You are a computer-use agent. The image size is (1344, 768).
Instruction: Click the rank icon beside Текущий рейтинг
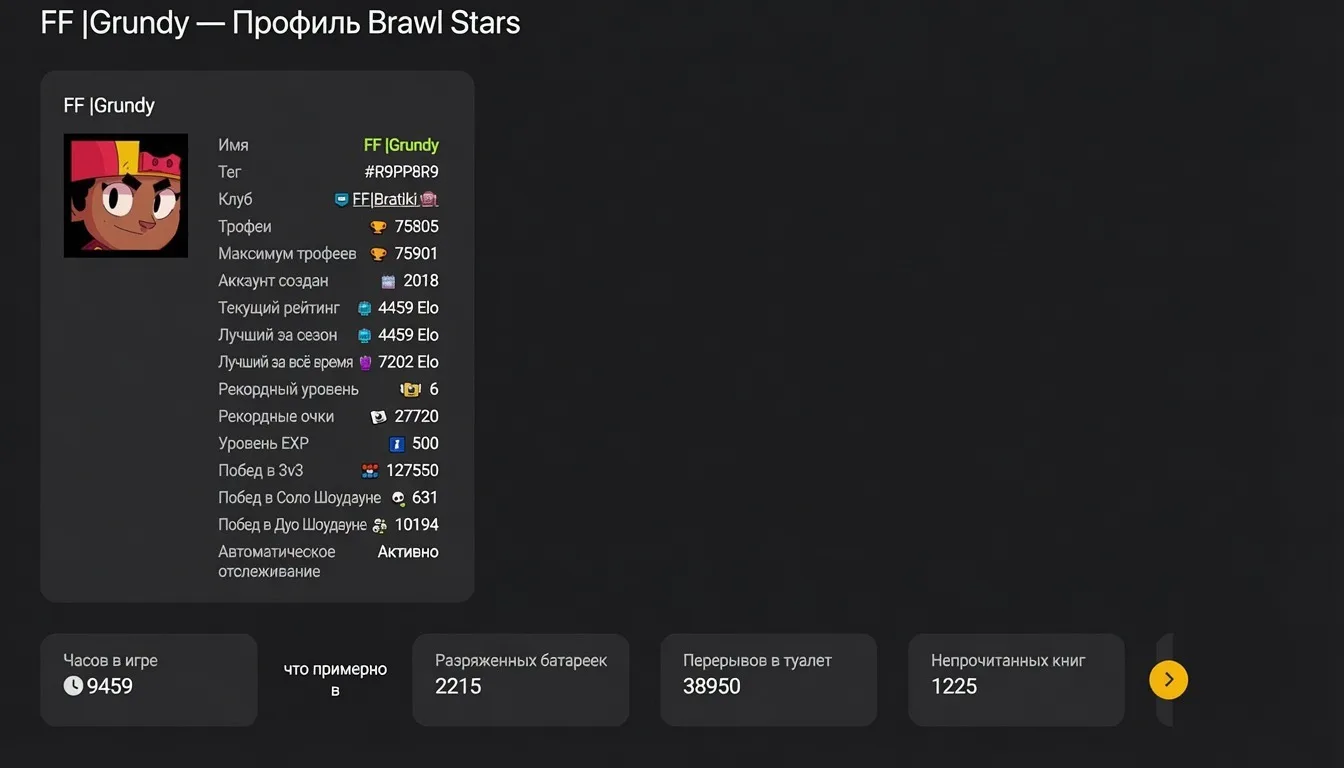(x=364, y=308)
